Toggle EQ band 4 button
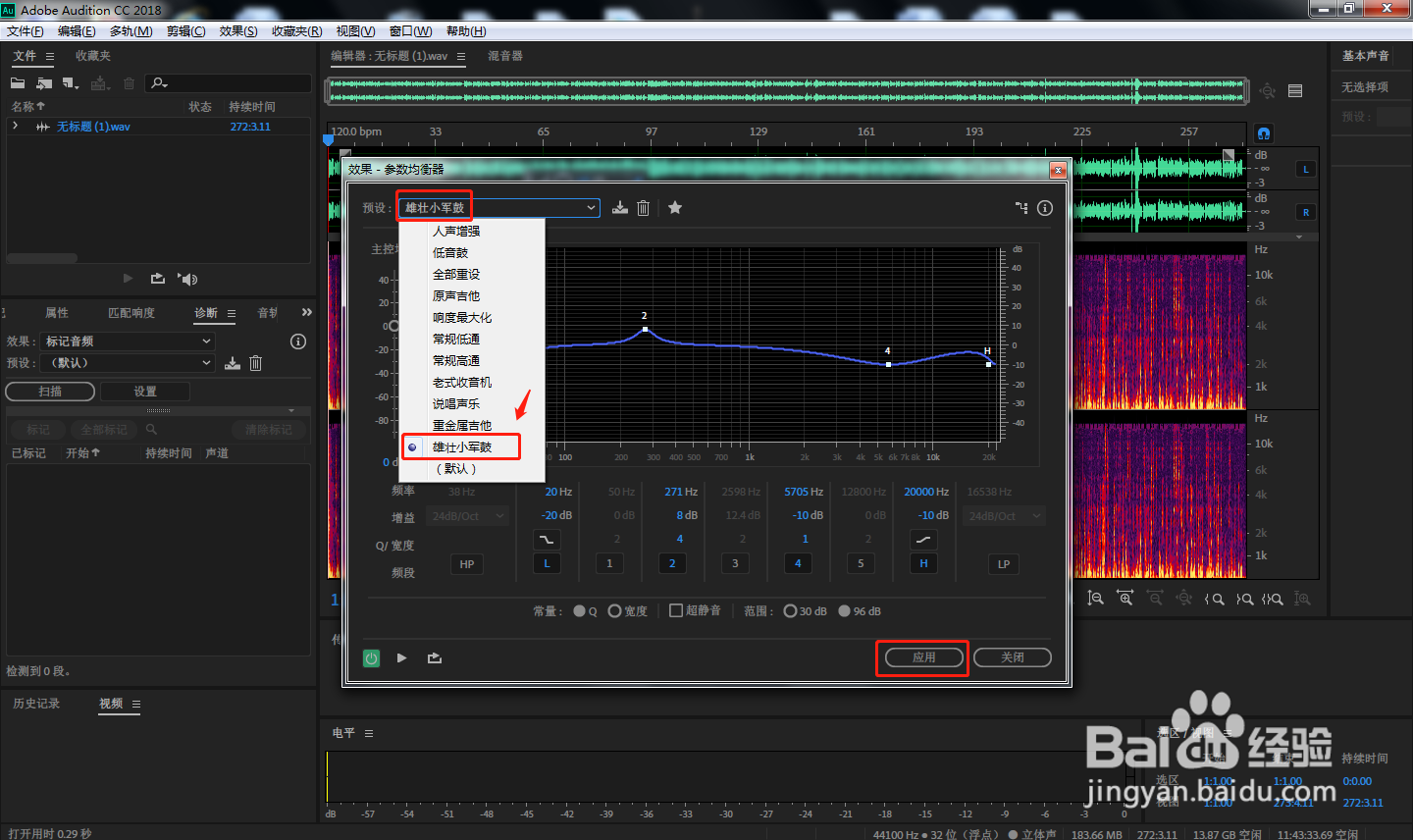This screenshot has height=840, width=1413. pos(798,563)
